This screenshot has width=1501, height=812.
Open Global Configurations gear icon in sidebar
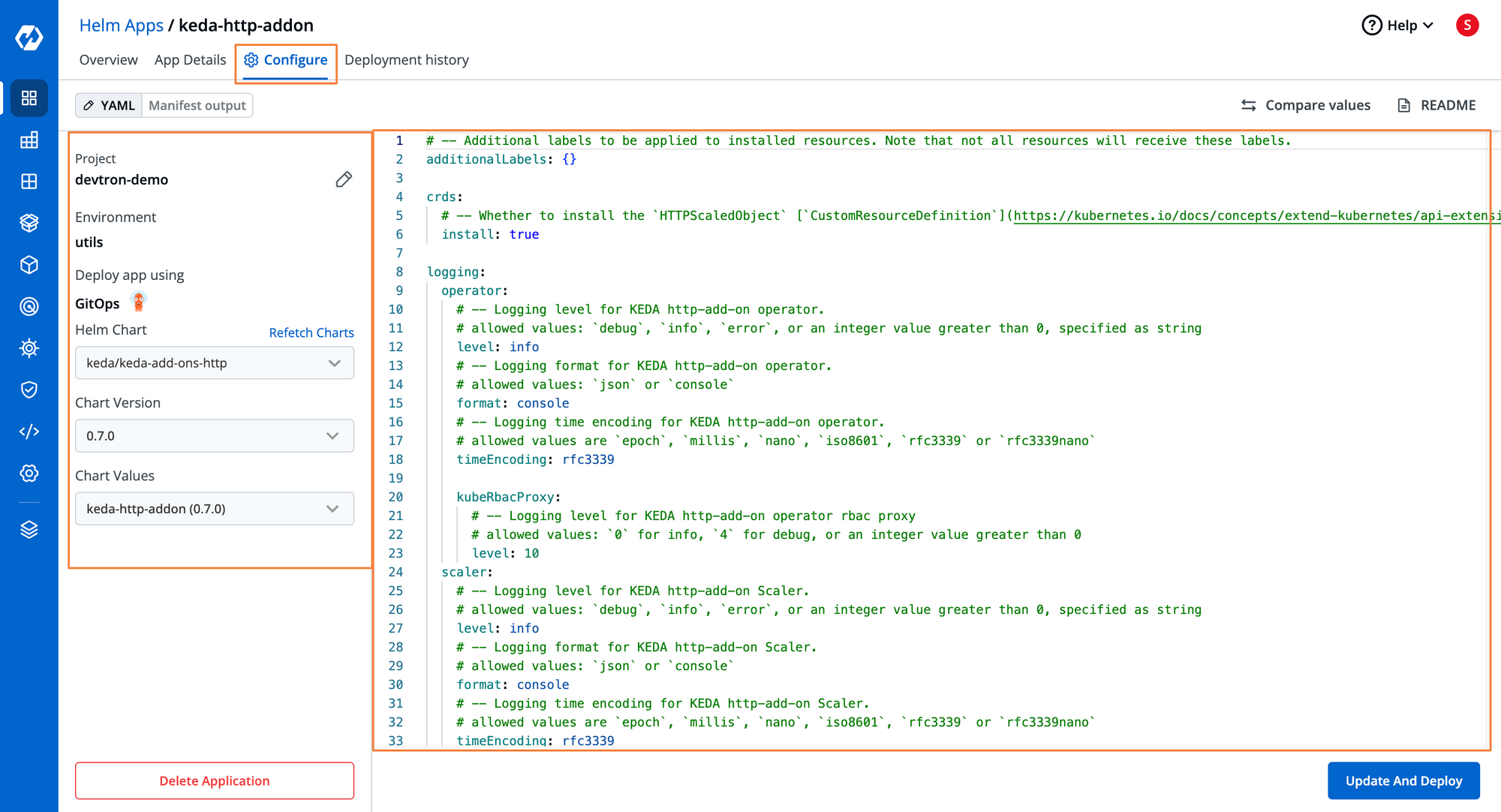point(29,473)
